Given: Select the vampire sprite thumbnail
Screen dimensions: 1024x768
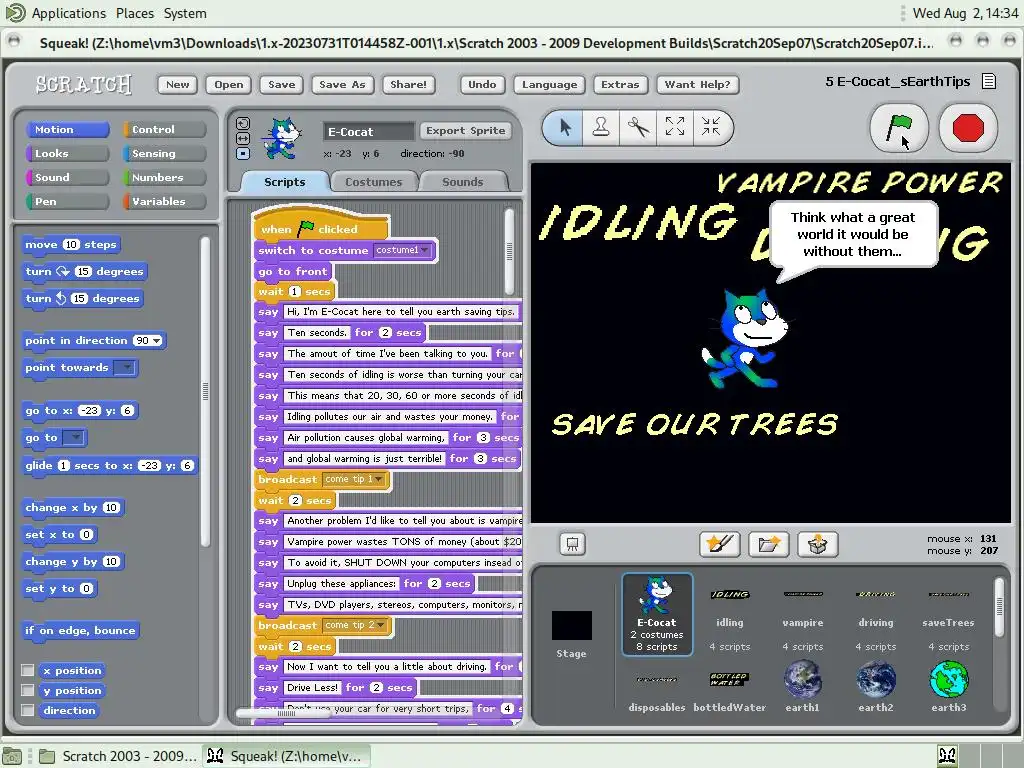Looking at the screenshot, I should tap(803, 613).
